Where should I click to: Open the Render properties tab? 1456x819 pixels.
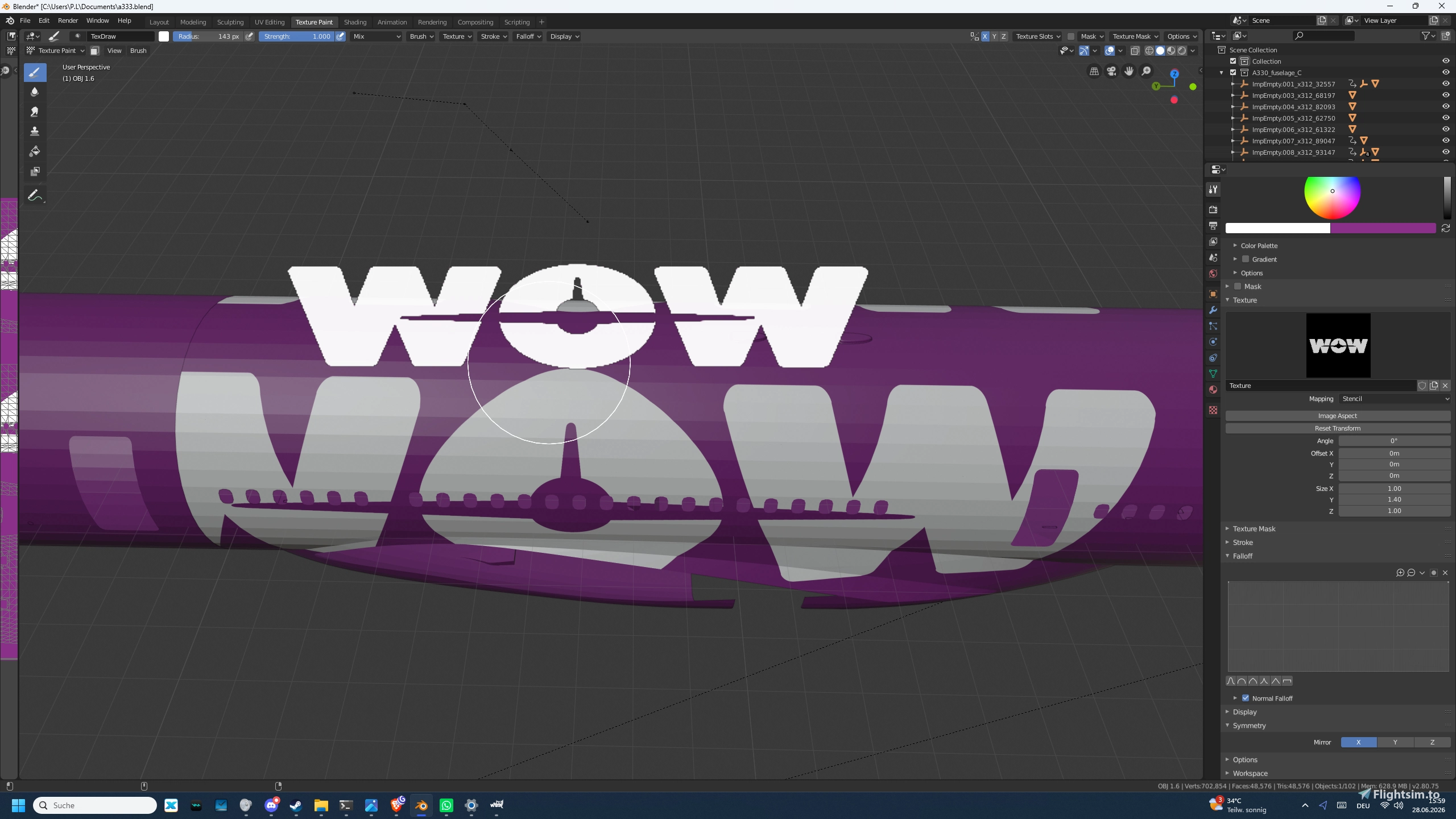coord(1213,210)
